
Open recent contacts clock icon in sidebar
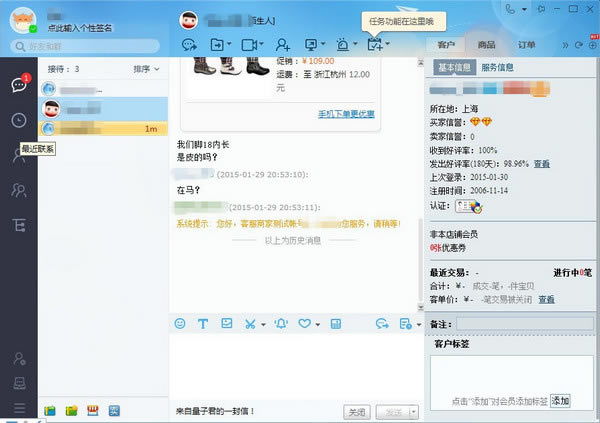(18, 120)
